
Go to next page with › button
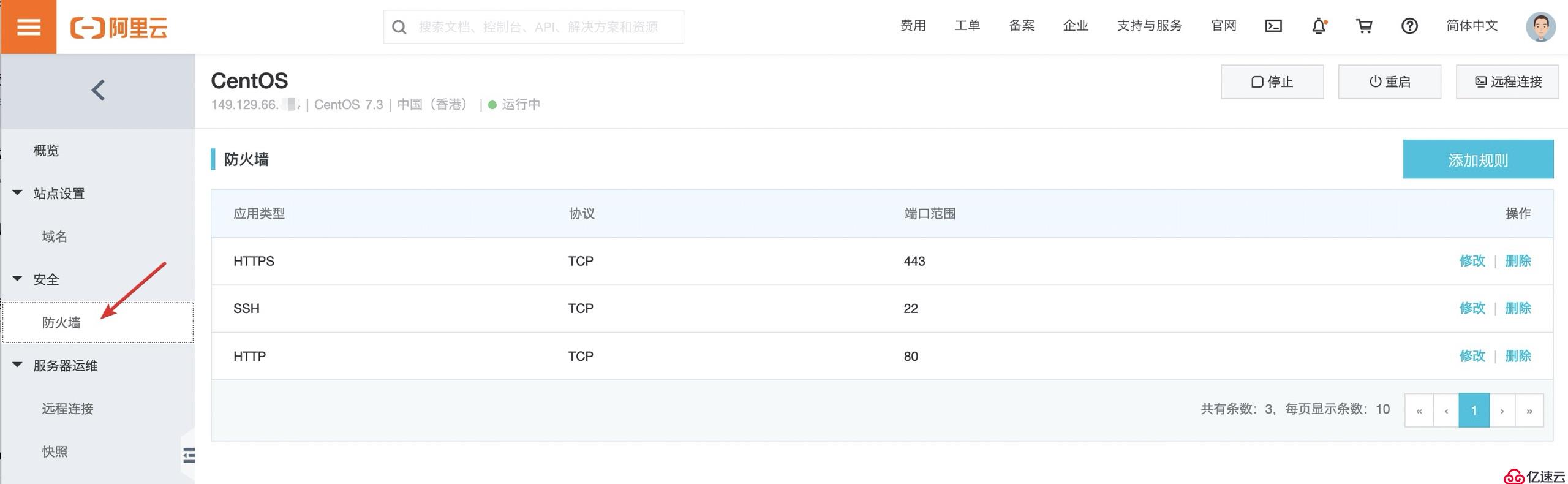(x=1502, y=410)
